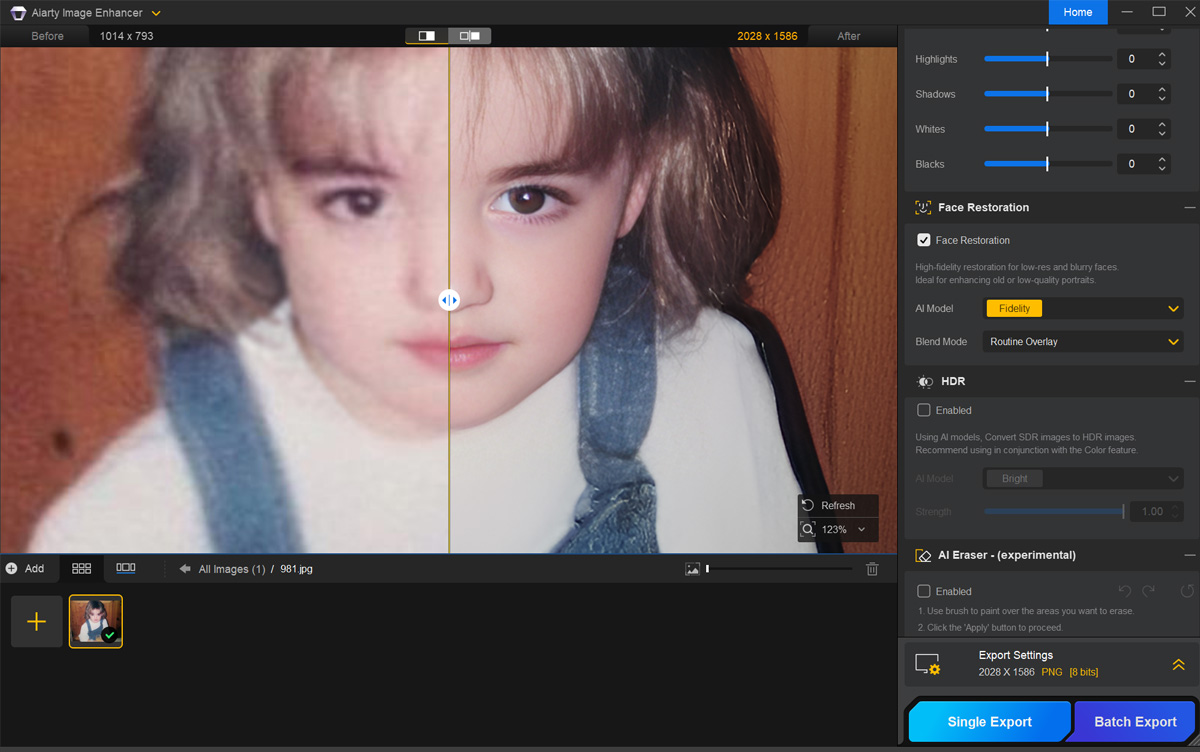Click the Batch Export button

1135,722
